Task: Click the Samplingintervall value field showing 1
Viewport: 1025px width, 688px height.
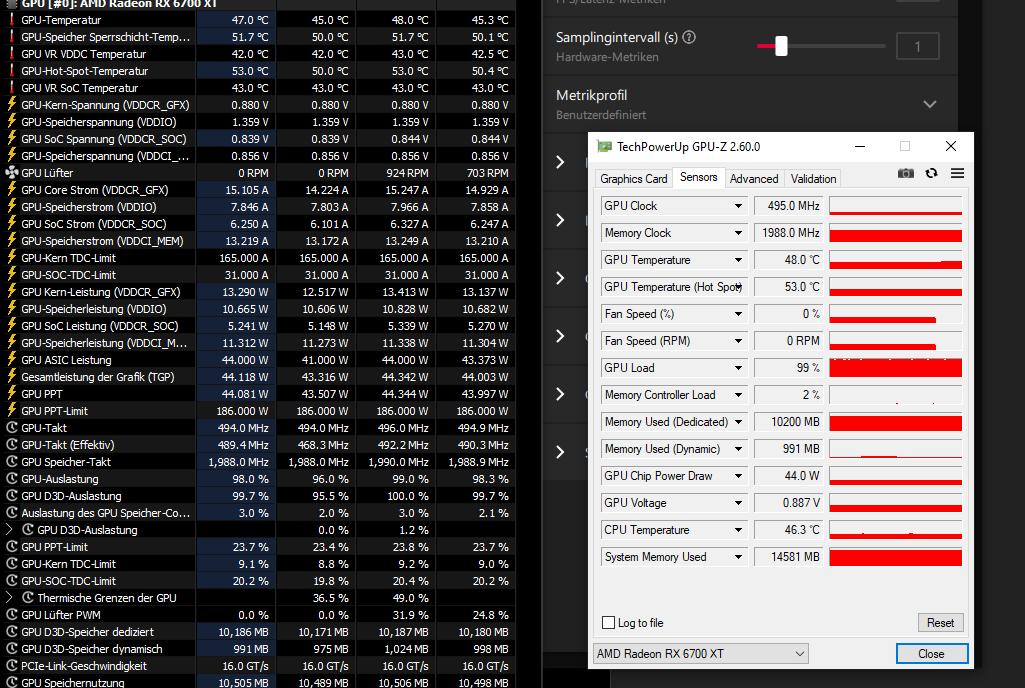Action: pyautogui.click(x=917, y=46)
